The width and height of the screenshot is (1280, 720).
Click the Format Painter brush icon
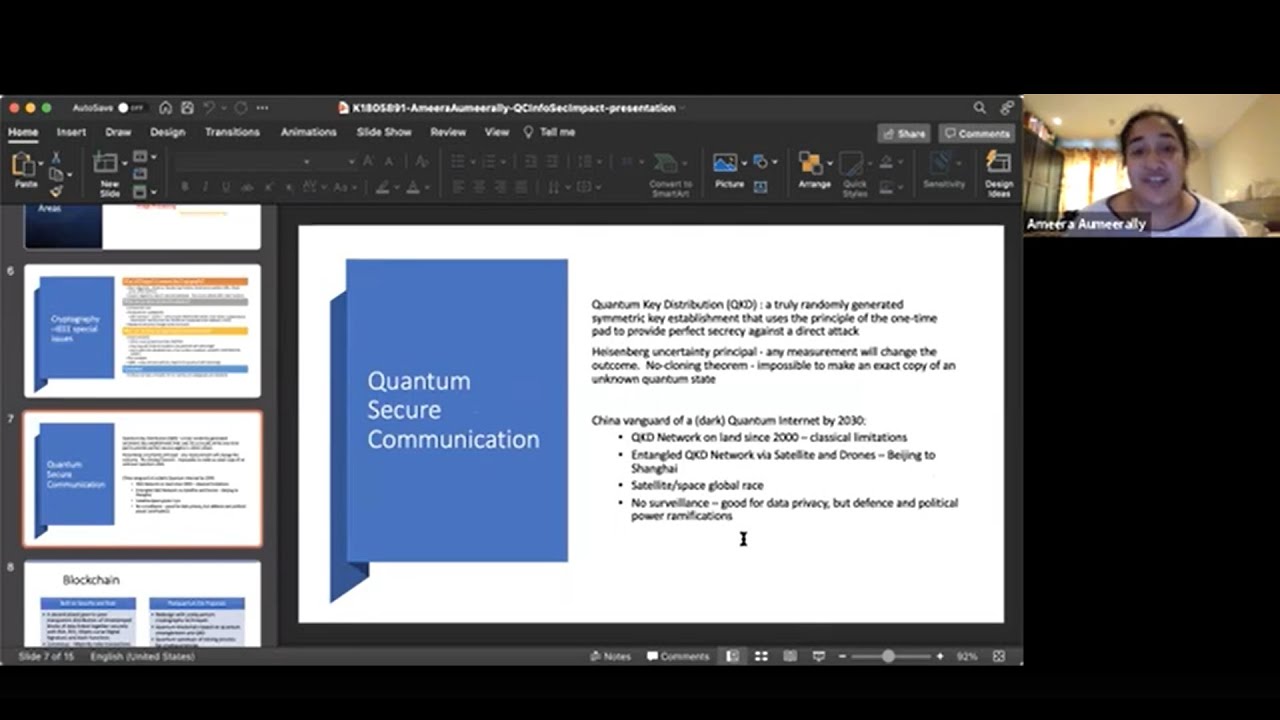point(56,191)
